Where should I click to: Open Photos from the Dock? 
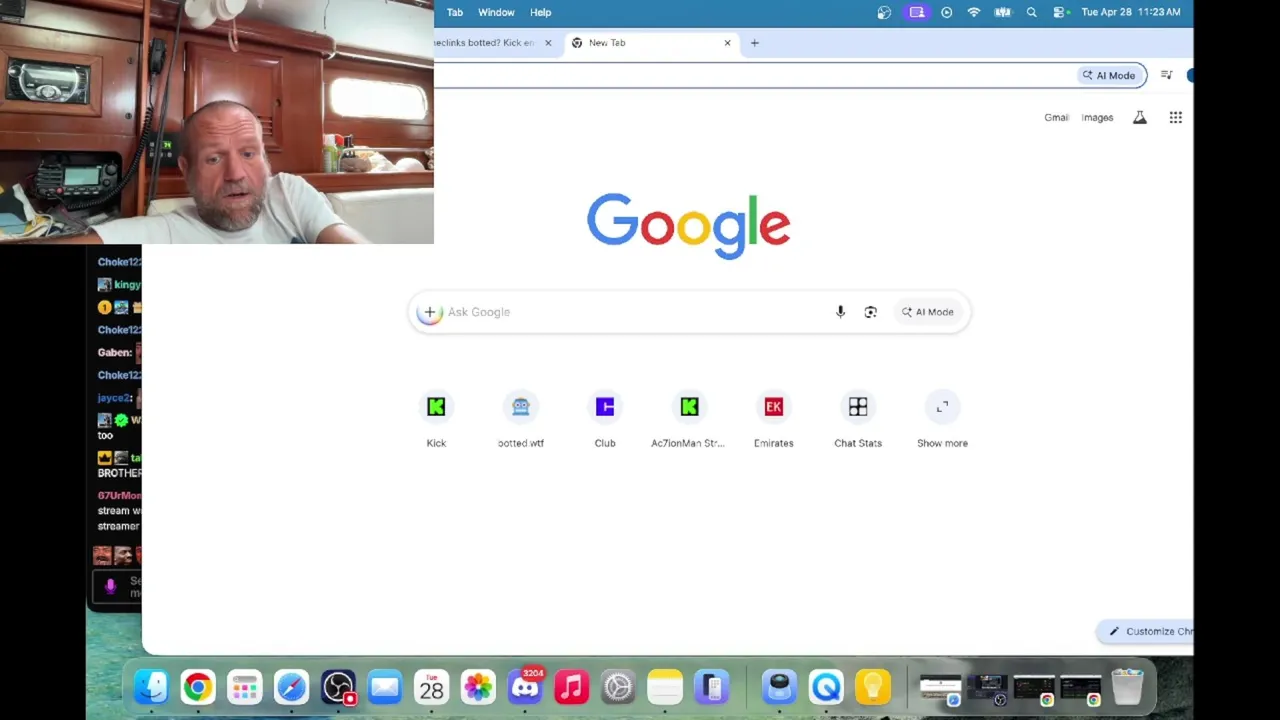click(x=478, y=687)
